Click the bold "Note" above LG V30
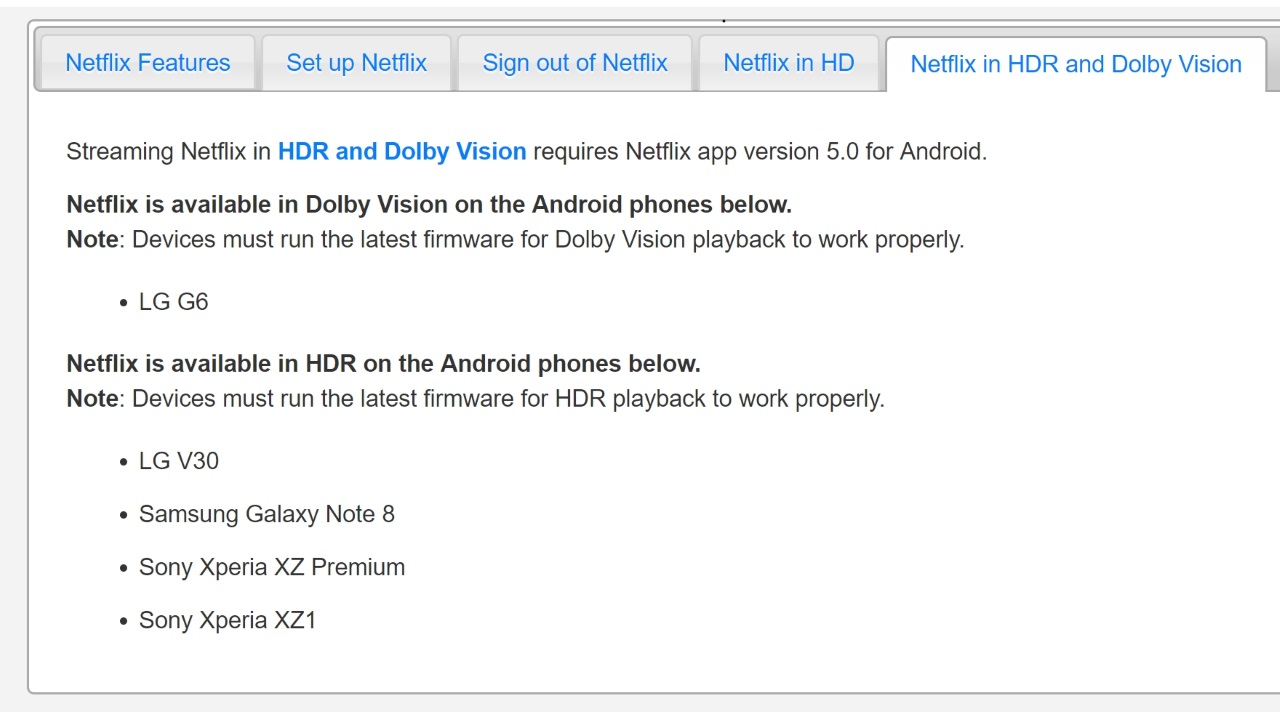This screenshot has height=720, width=1280. point(92,399)
